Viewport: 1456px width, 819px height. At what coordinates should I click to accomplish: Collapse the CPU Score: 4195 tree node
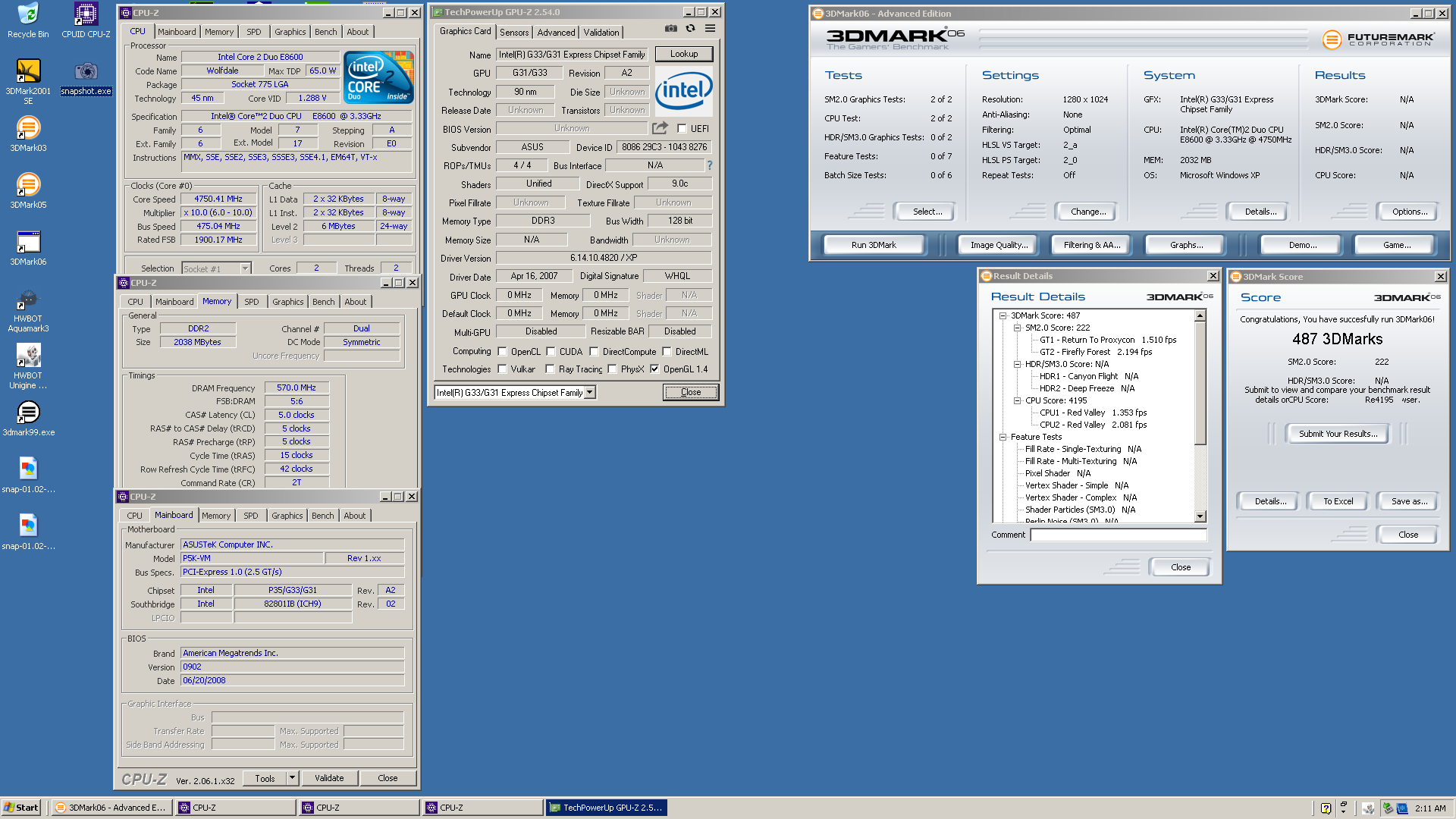(x=1017, y=400)
